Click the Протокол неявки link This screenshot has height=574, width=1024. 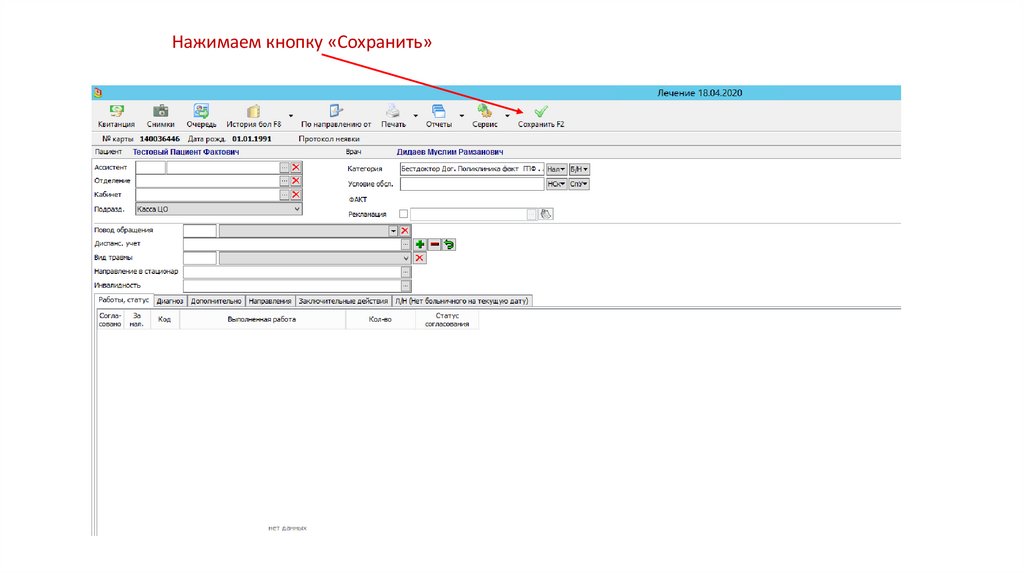tap(329, 139)
